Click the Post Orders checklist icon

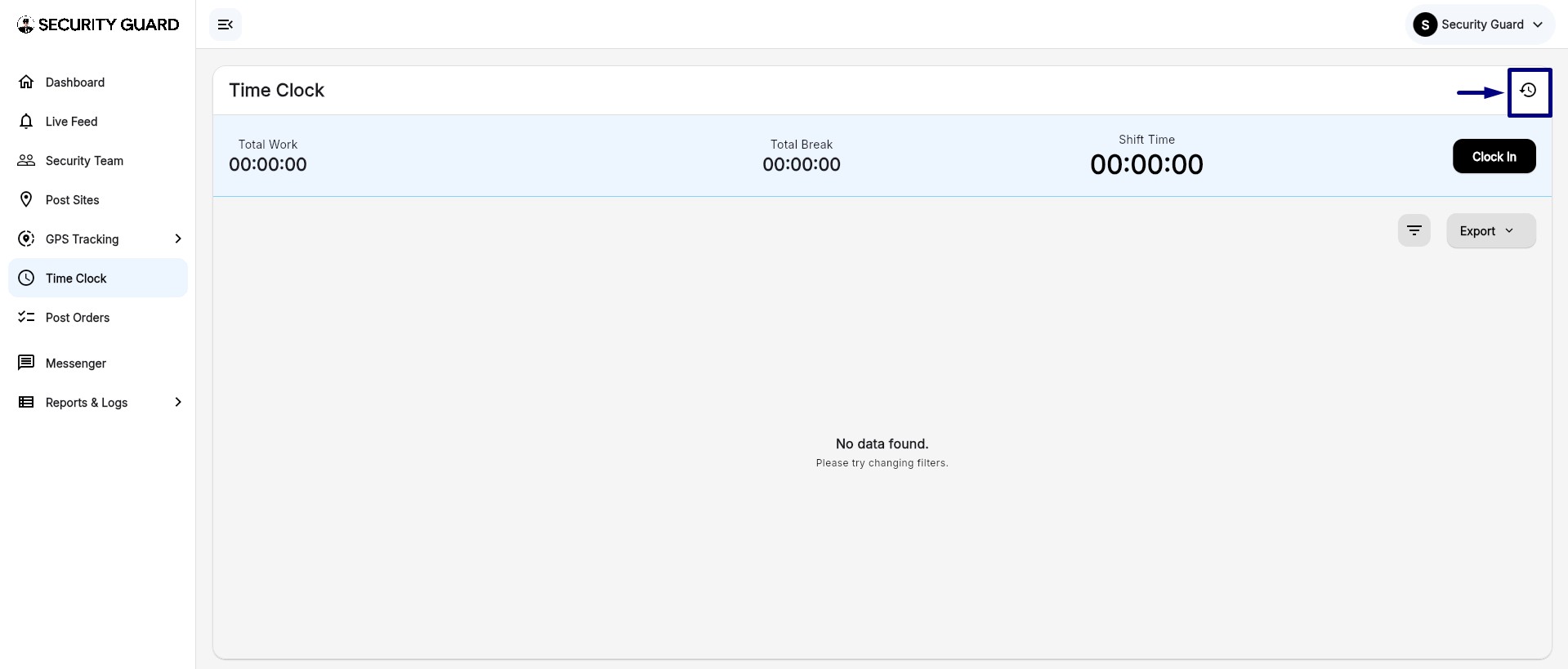[x=26, y=317]
